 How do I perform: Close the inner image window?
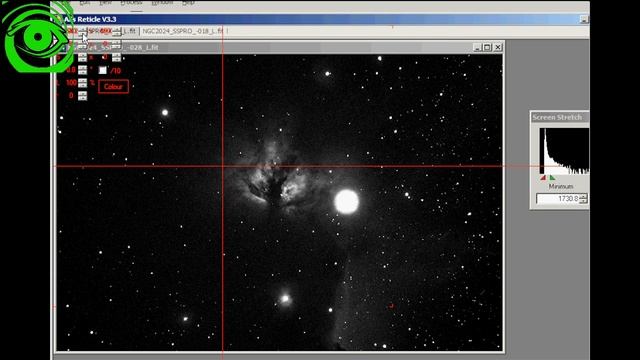click(498, 47)
